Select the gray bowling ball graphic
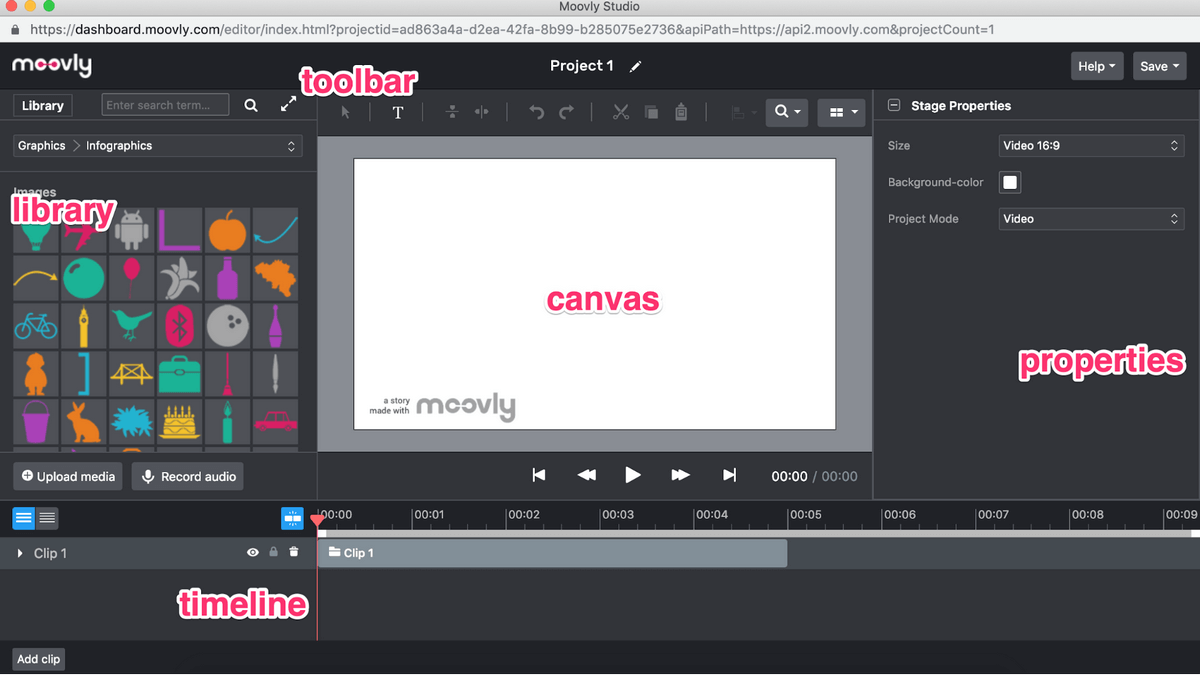The image size is (1200, 675). 228,325
